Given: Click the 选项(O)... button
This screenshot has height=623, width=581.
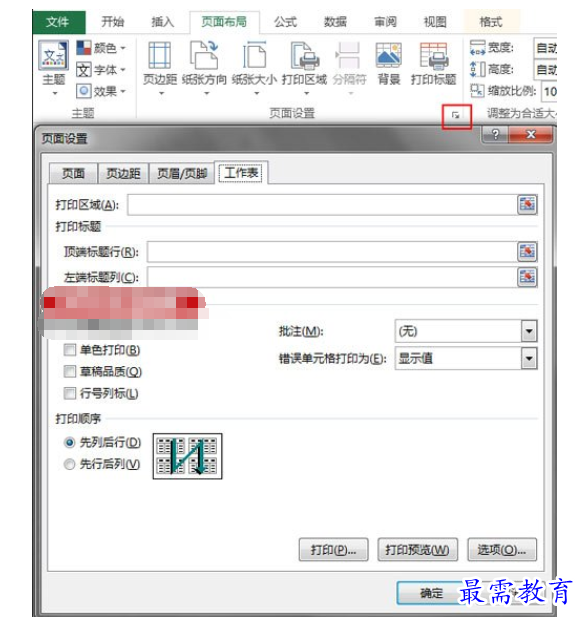Looking at the screenshot, I should (x=502, y=550).
